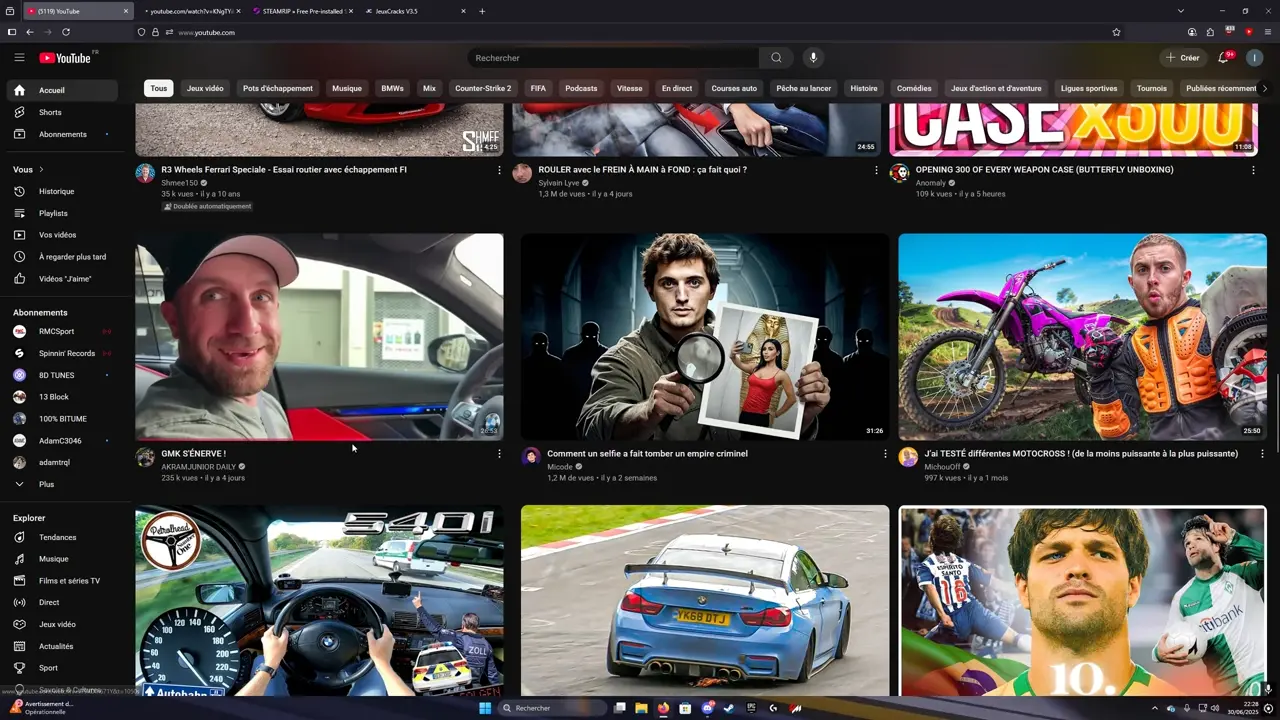Click the YouTube search input field
The height and width of the screenshot is (720, 1280).
[x=613, y=58]
